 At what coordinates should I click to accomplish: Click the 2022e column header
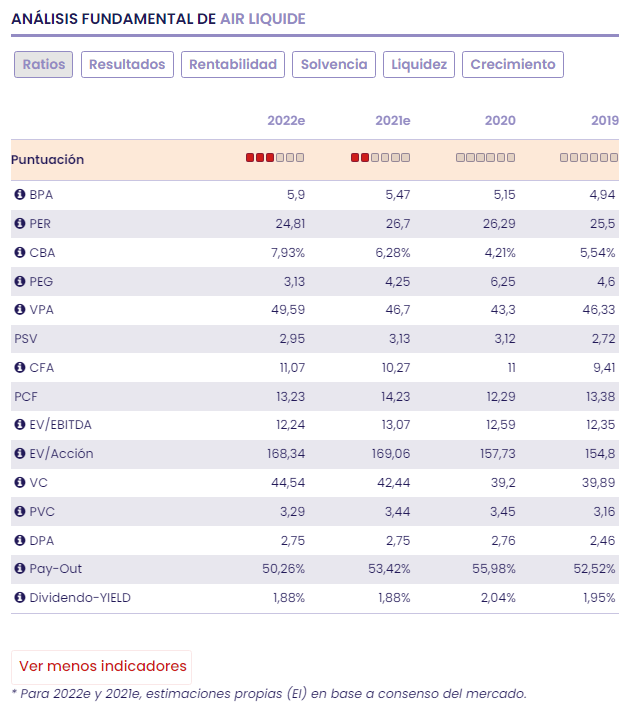(x=285, y=121)
